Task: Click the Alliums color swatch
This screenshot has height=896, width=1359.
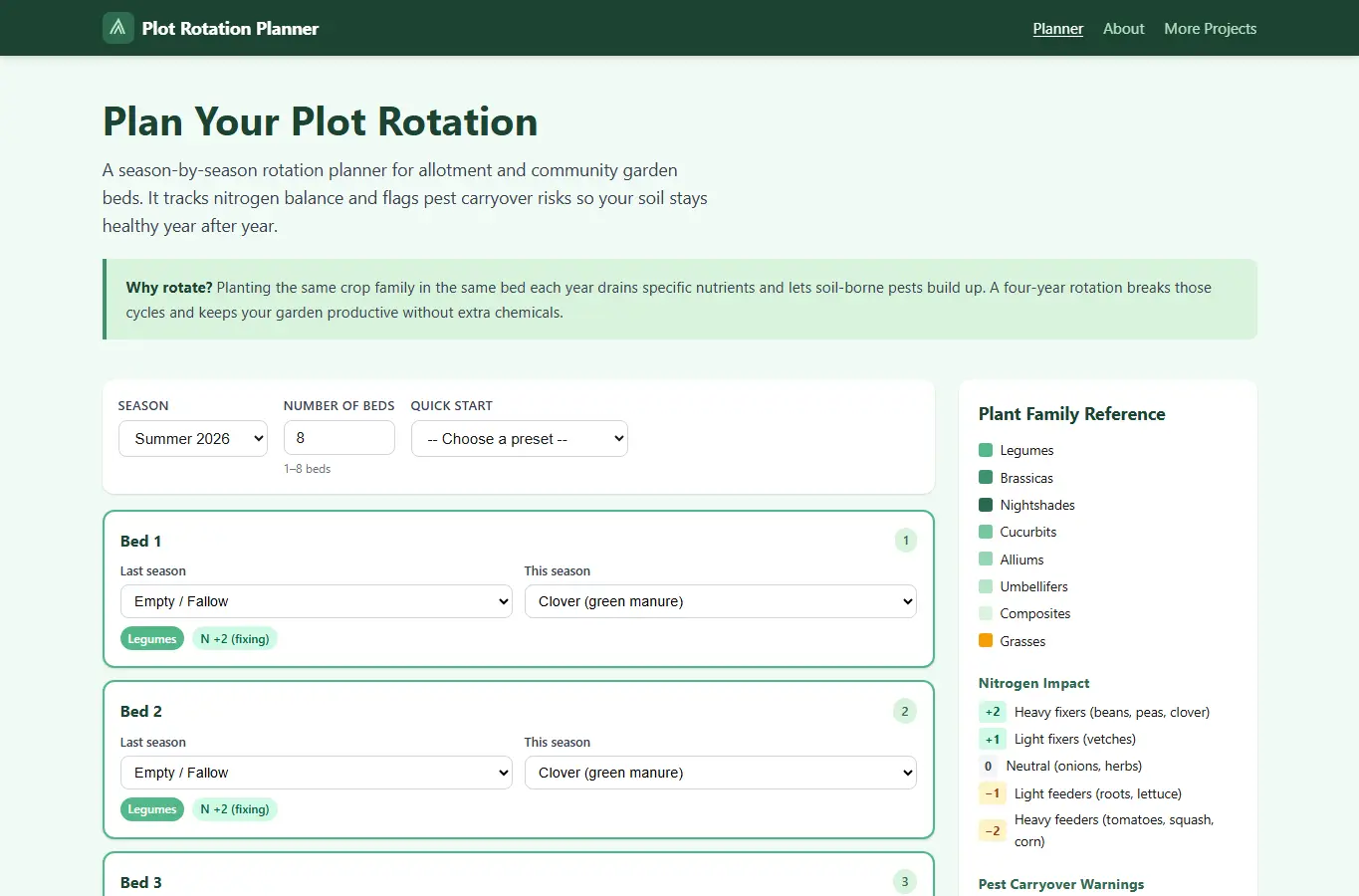Action: pyautogui.click(x=986, y=559)
